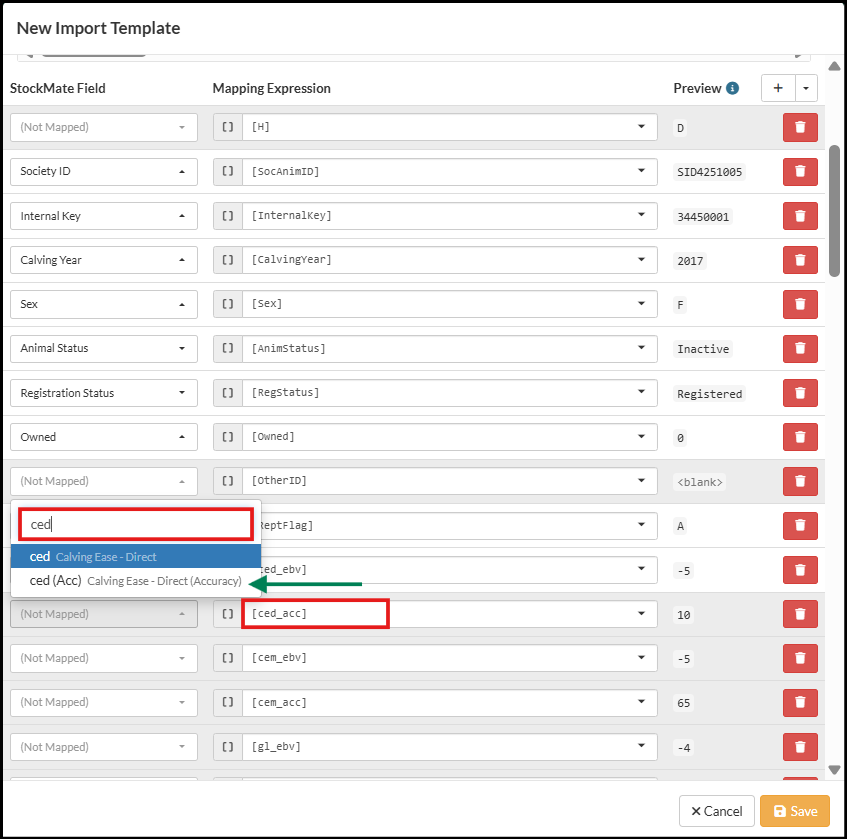847x839 pixels.
Task: Delete the [gl_ebv] mapping row
Action: tap(799, 747)
